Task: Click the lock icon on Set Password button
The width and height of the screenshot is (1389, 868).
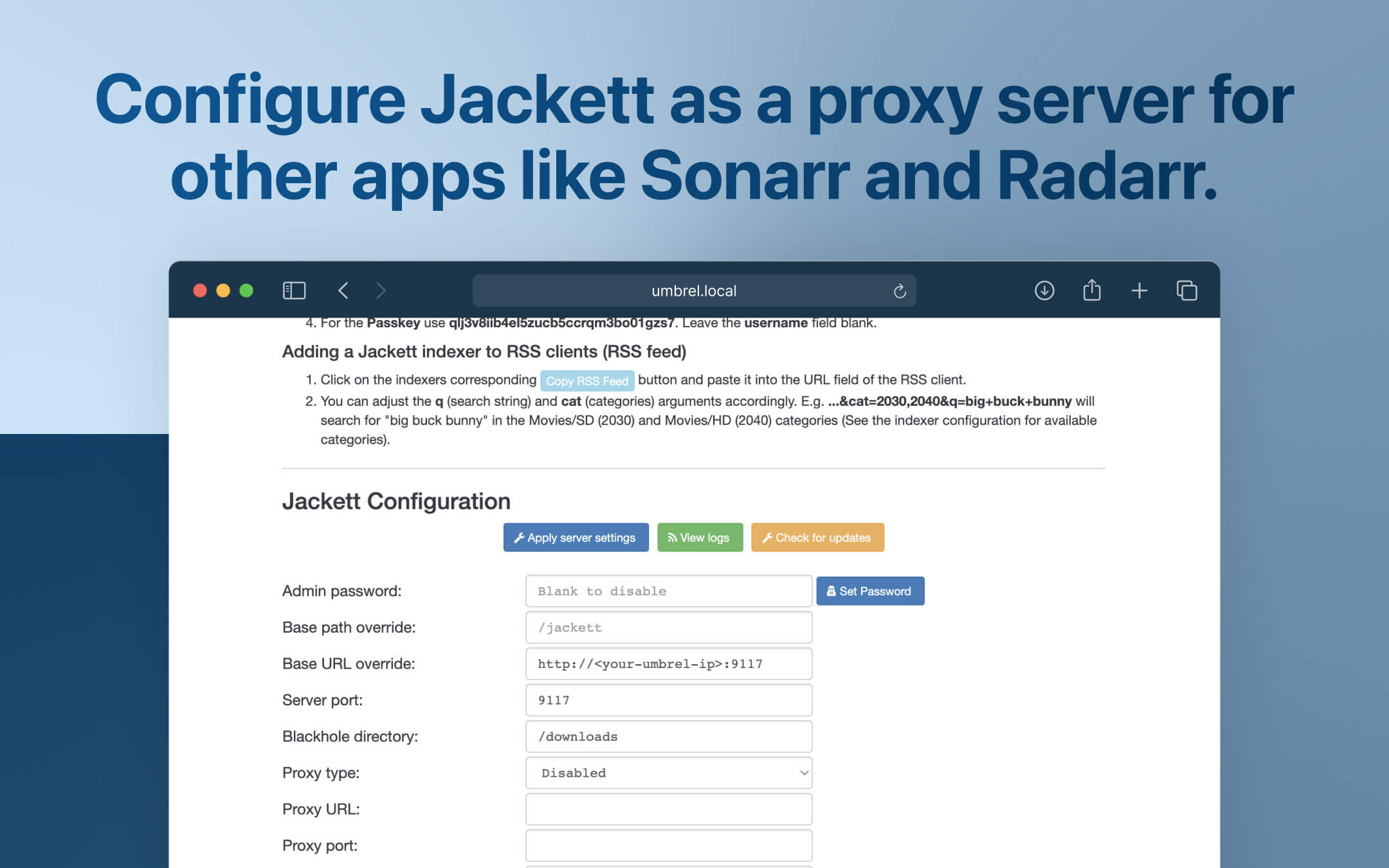Action: coord(831,591)
